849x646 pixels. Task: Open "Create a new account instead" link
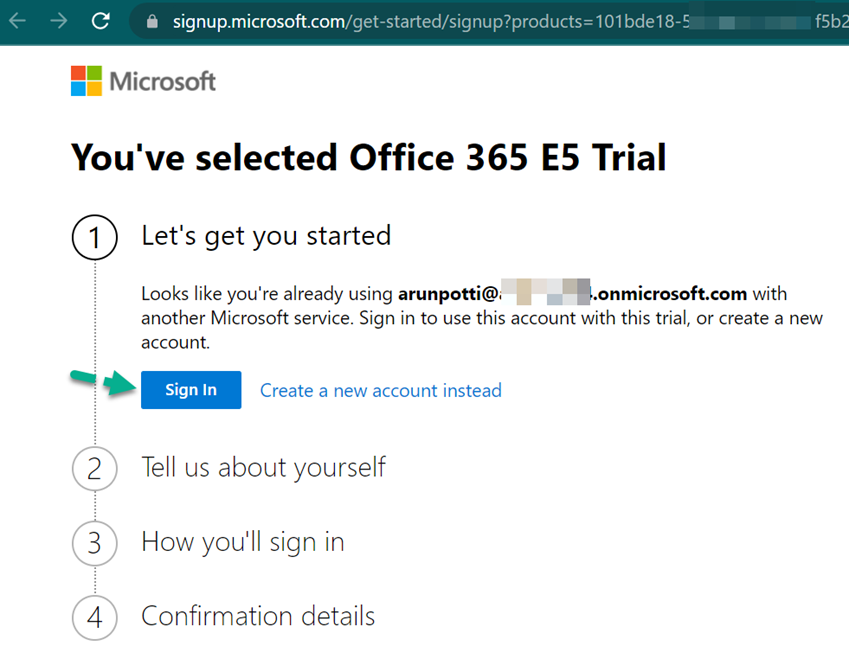380,391
